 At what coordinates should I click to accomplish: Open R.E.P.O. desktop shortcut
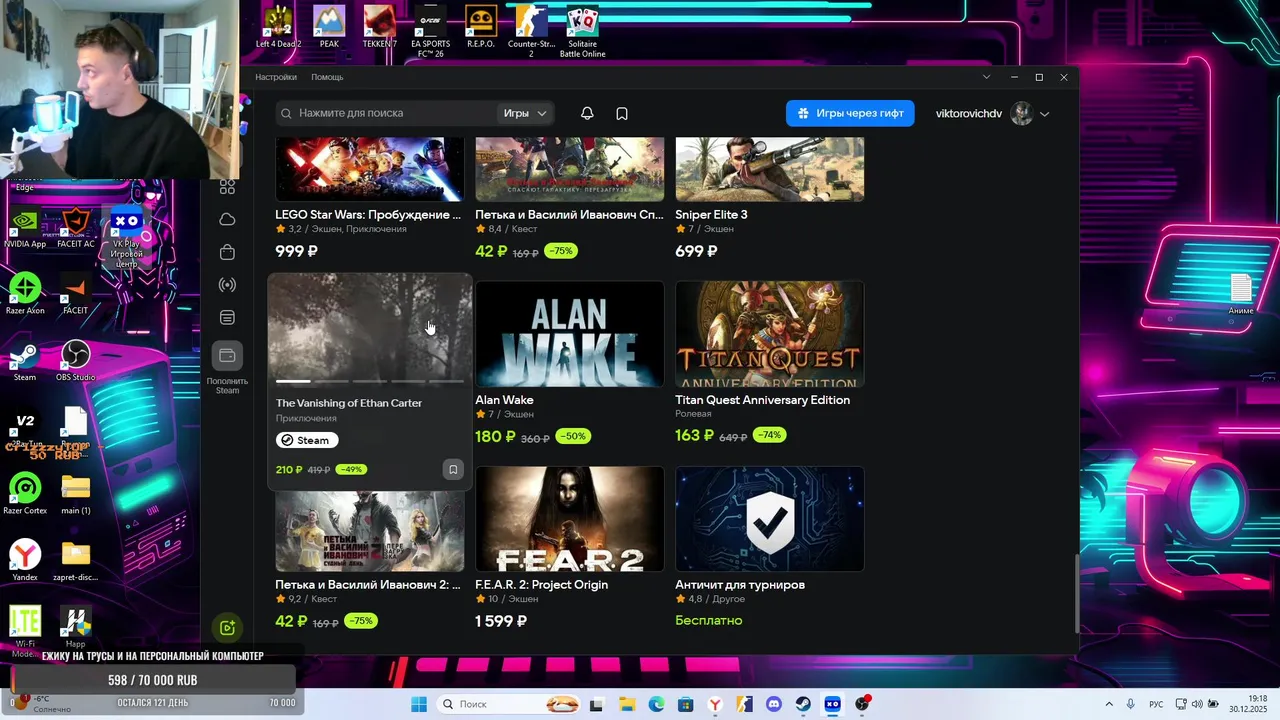point(480,28)
